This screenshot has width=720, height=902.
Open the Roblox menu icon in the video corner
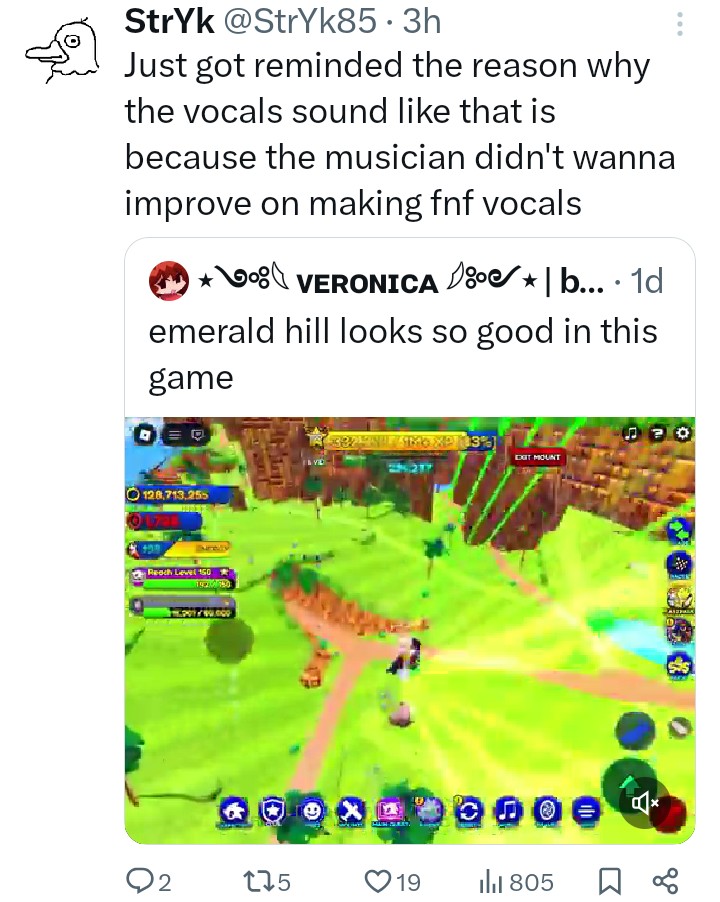click(x=146, y=434)
